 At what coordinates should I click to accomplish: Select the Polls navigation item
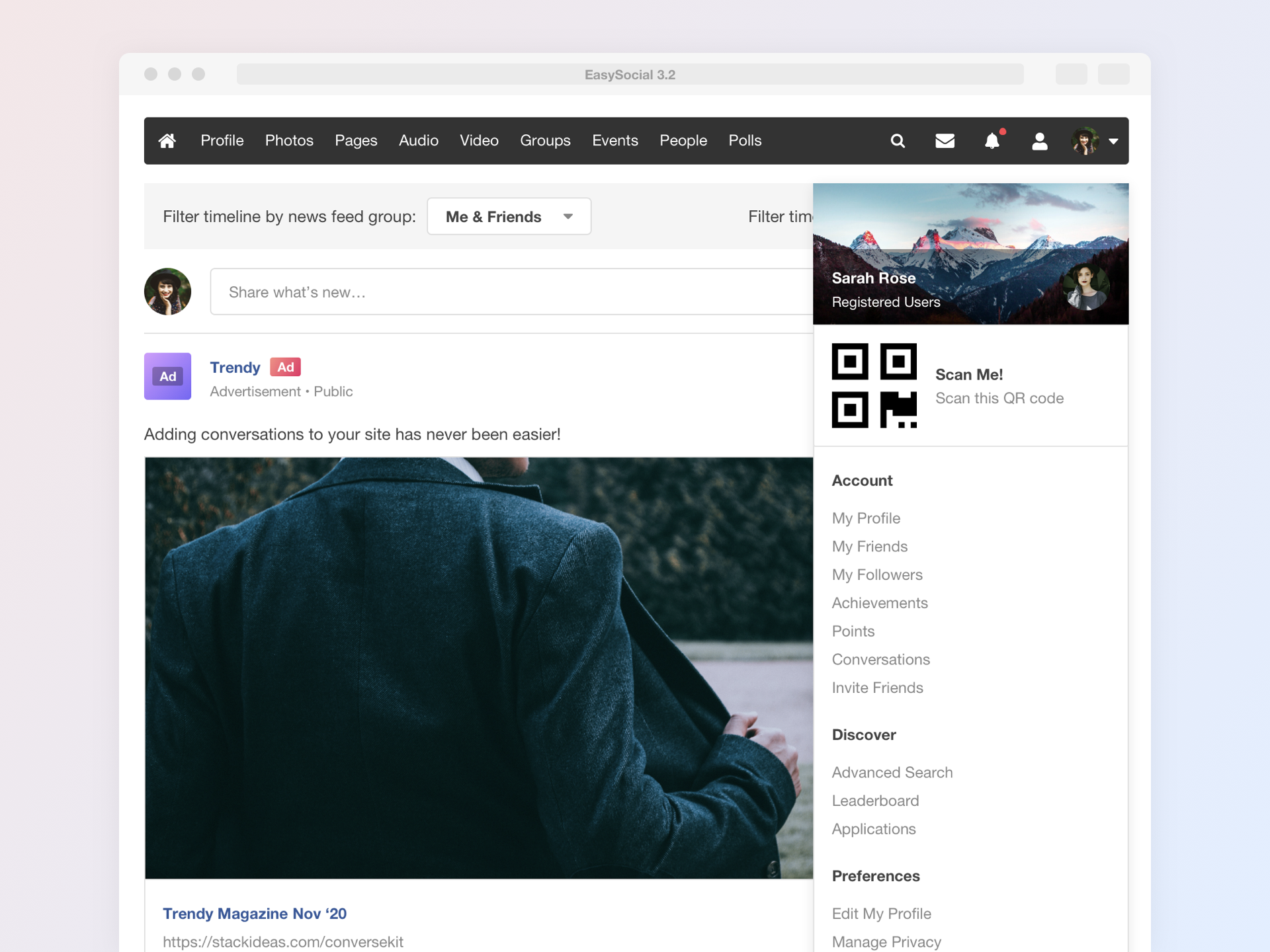[745, 141]
